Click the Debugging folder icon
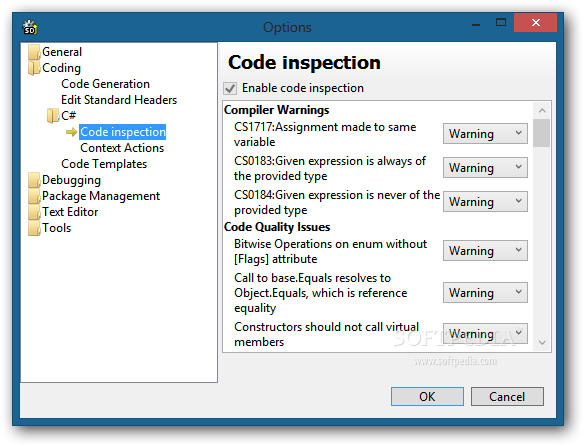Image resolution: width=584 pixels, height=446 pixels. pos(34,180)
